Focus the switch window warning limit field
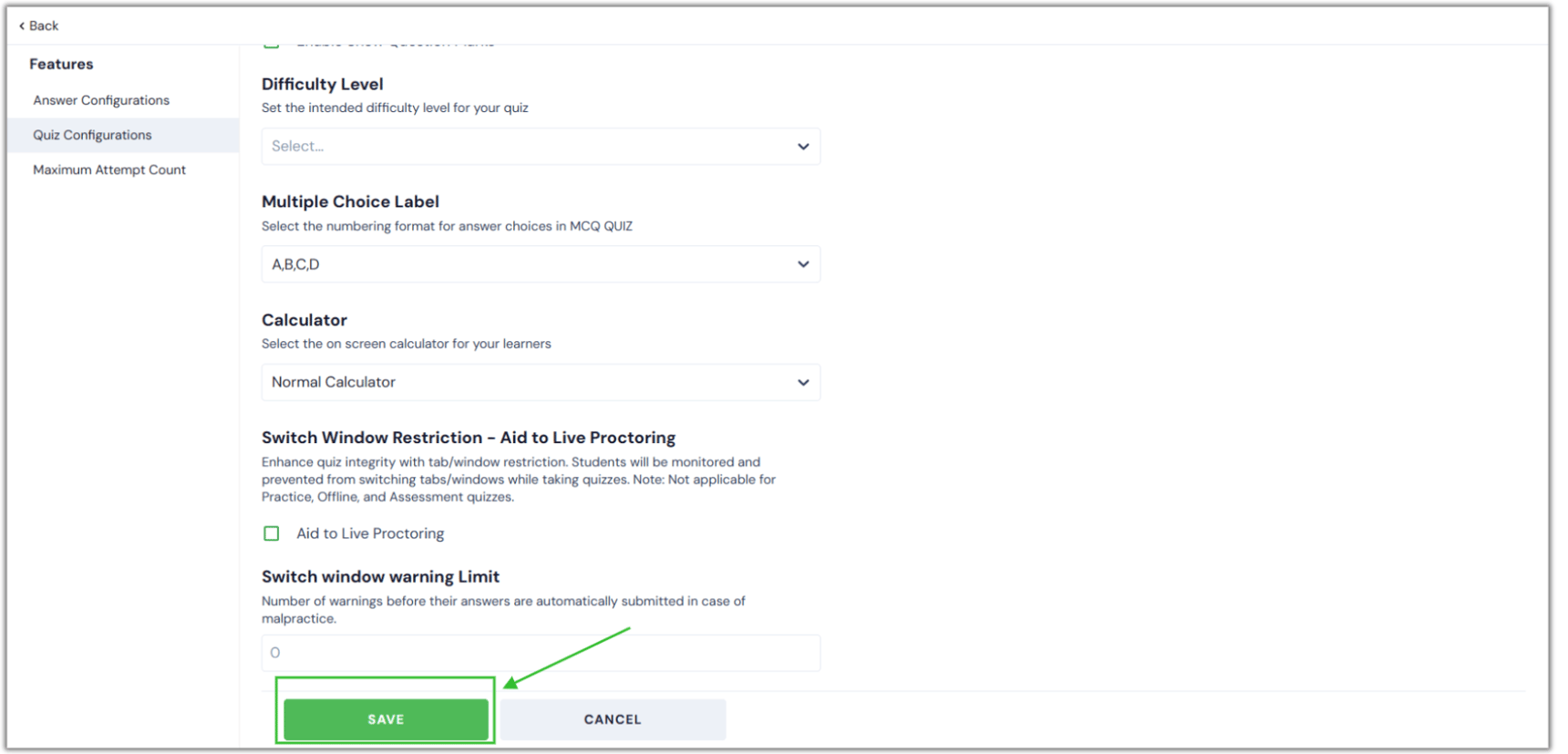The width and height of the screenshot is (1568, 754). tap(541, 654)
